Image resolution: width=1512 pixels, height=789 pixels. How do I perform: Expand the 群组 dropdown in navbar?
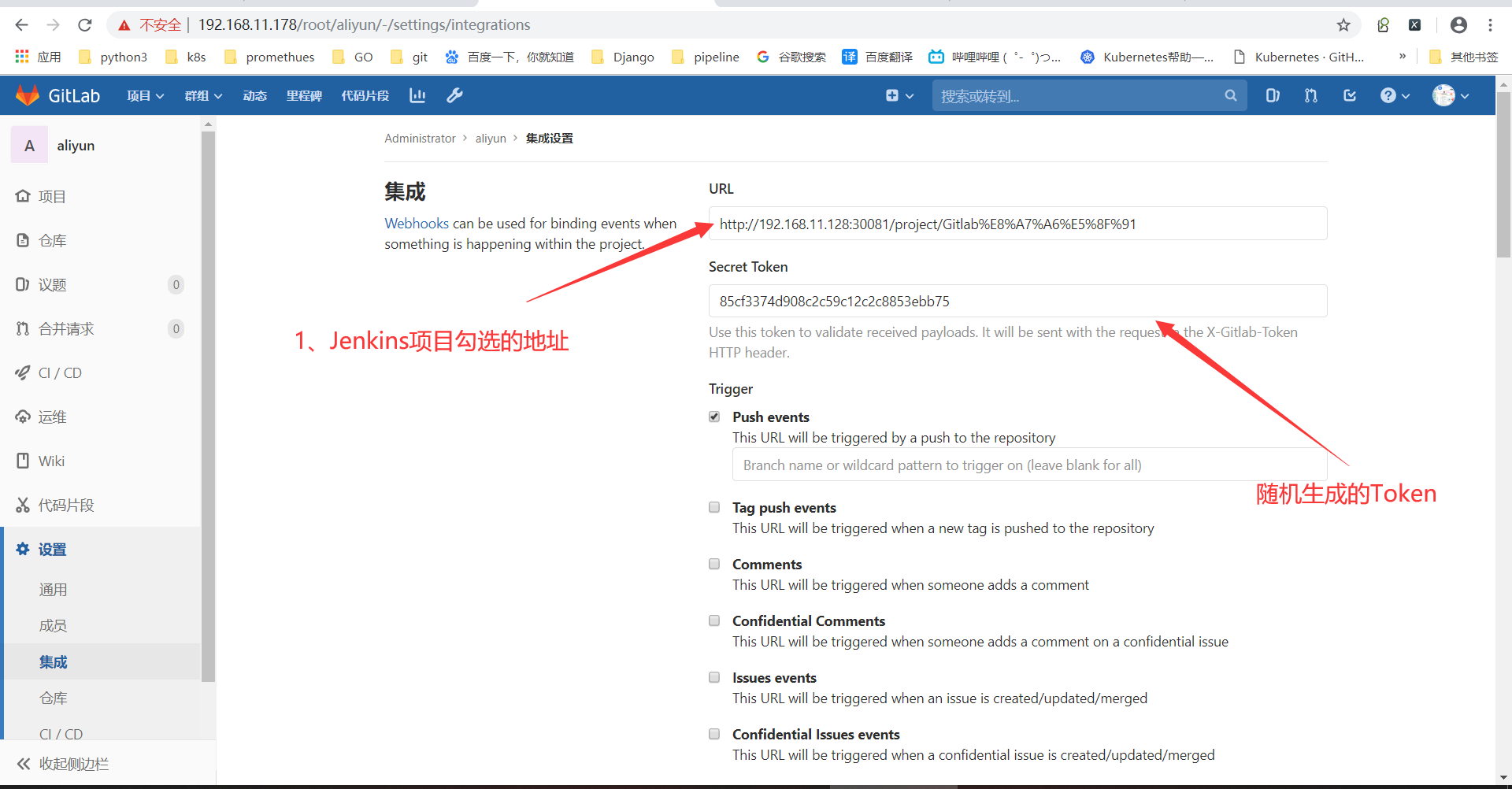click(203, 95)
